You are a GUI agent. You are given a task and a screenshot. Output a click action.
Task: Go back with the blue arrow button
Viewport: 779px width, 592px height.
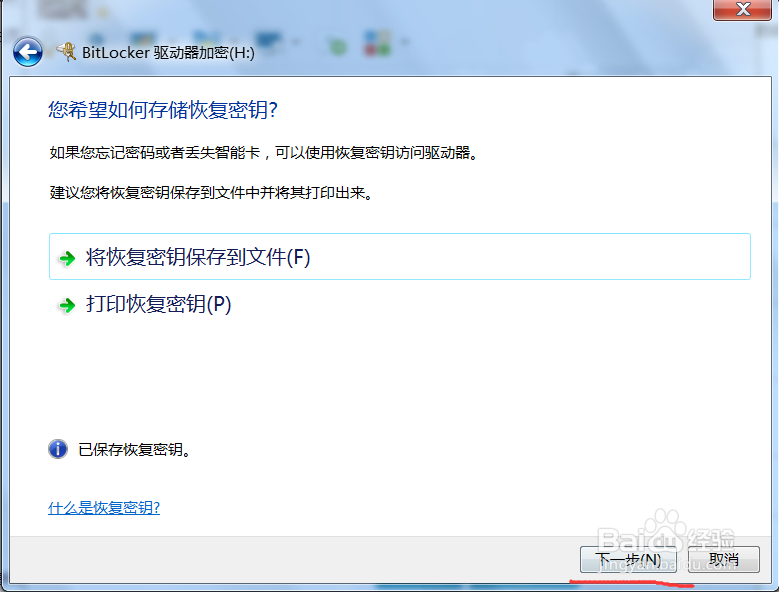point(28,52)
